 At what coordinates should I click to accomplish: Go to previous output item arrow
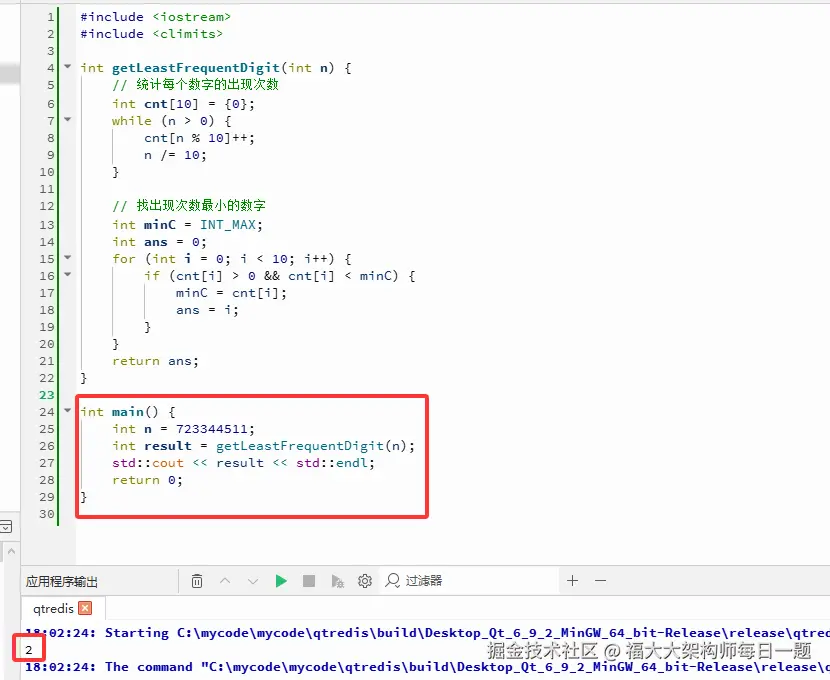(225, 581)
